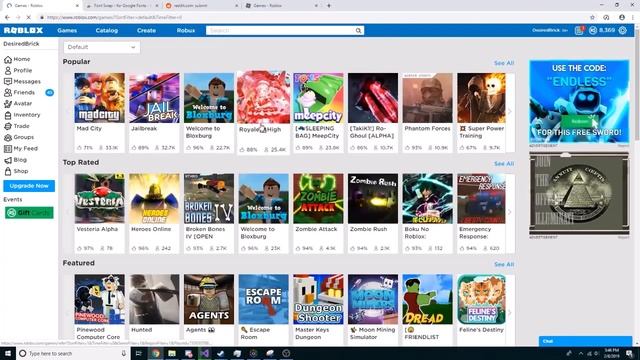The height and width of the screenshot is (360, 640).
Task: Open Chrome profile avatar icon
Action: tap(622, 18)
